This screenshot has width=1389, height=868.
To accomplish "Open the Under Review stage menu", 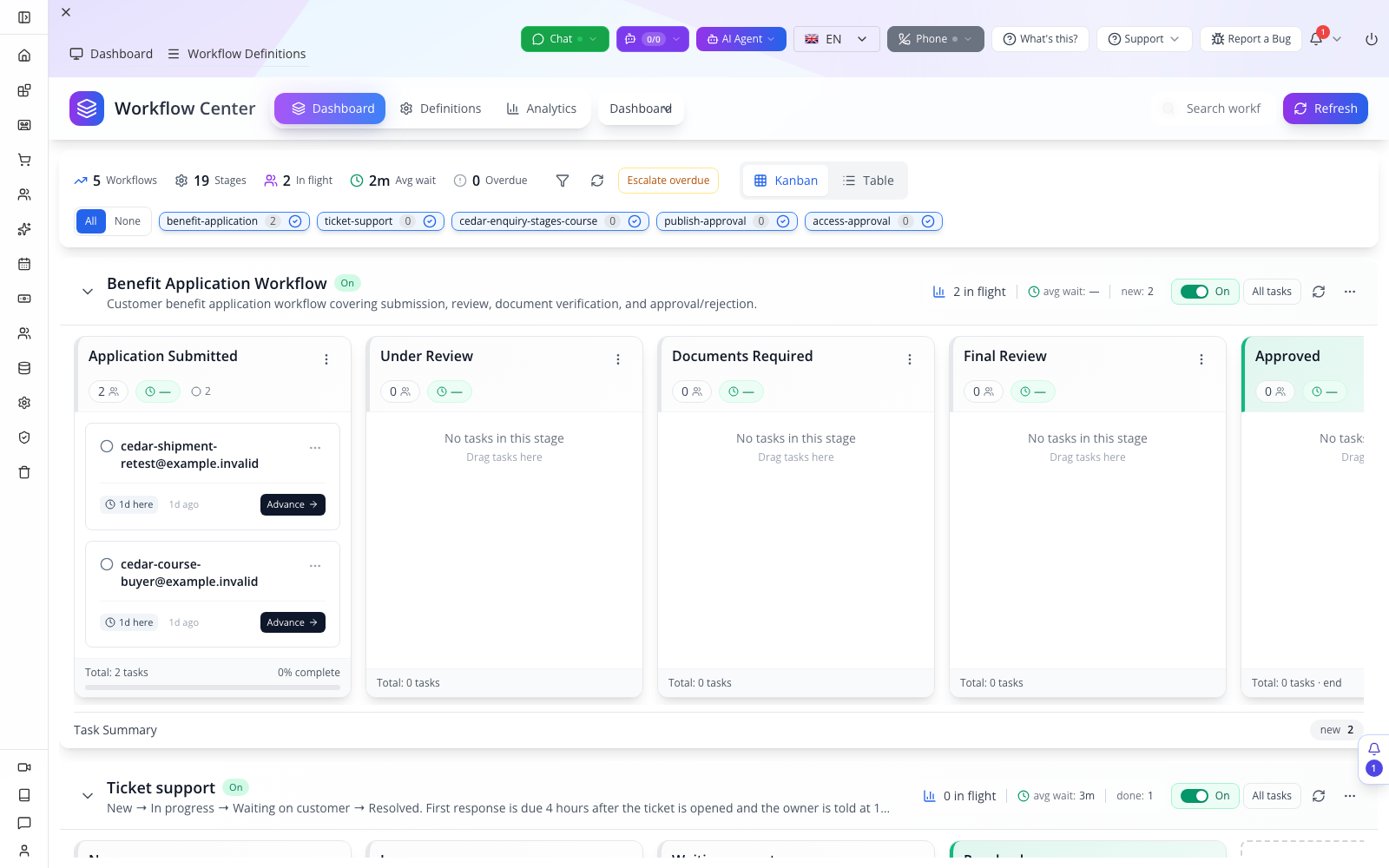I will click(x=618, y=359).
